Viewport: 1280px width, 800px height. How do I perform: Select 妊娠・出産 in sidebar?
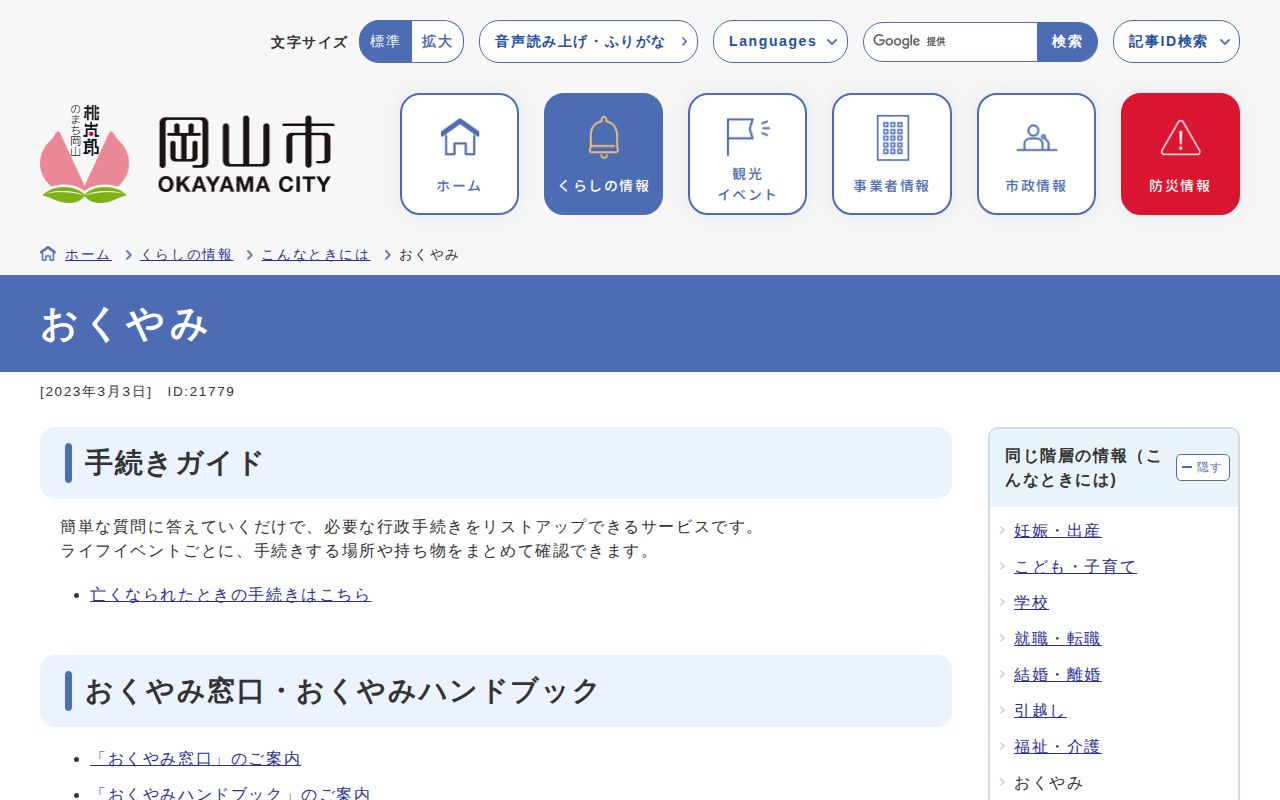tap(1057, 531)
